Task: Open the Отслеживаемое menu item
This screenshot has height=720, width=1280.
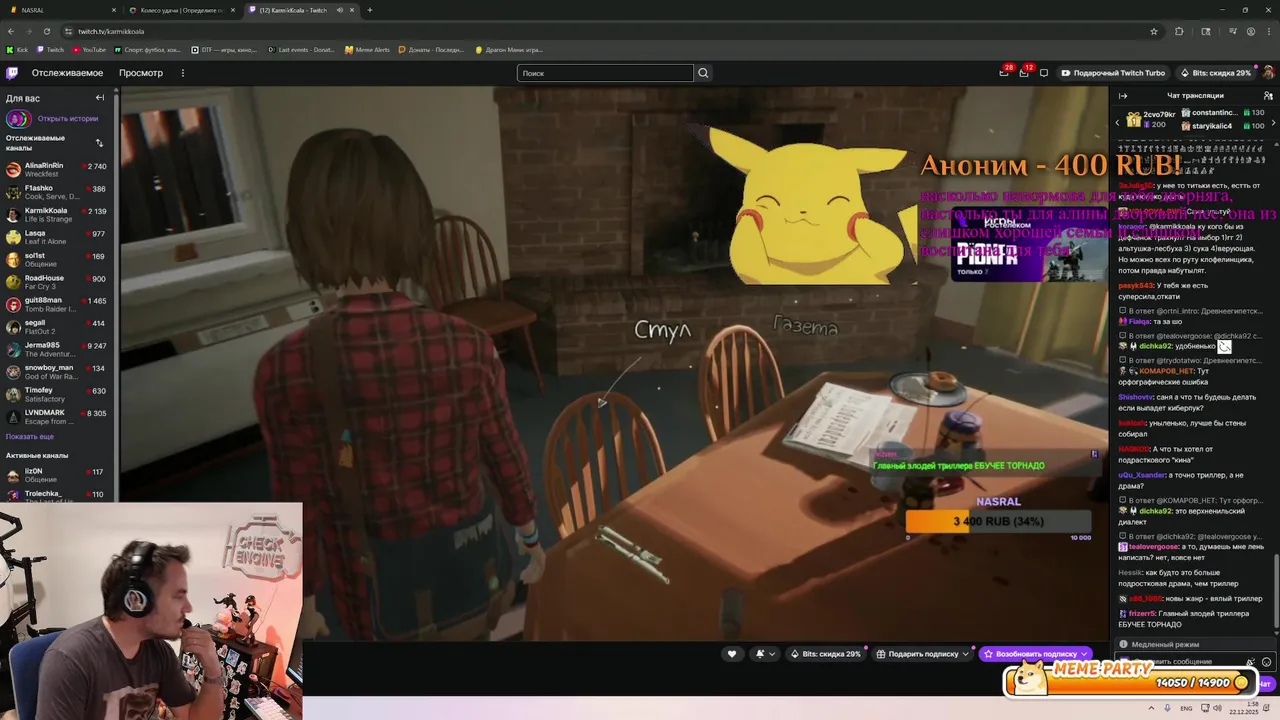Action: pyautogui.click(x=67, y=73)
